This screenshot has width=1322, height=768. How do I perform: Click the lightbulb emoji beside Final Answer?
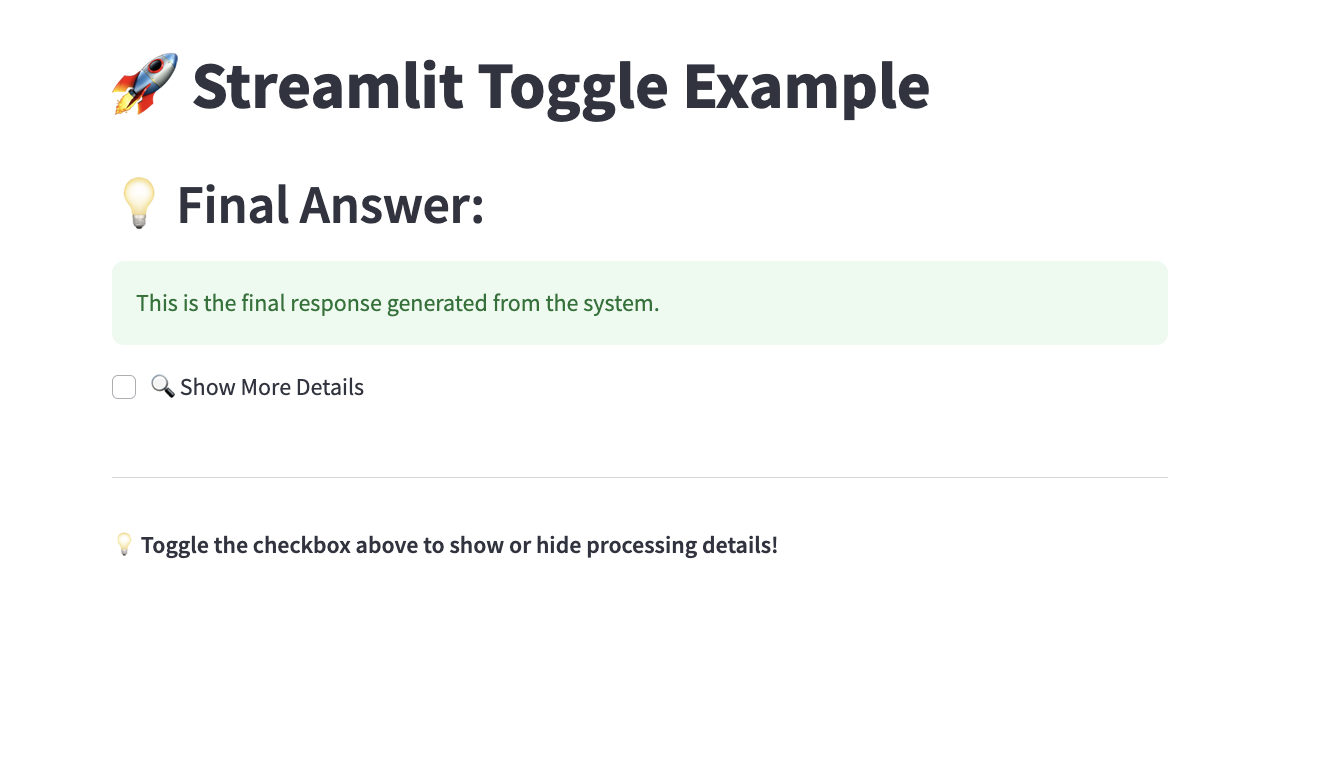pyautogui.click(x=139, y=203)
